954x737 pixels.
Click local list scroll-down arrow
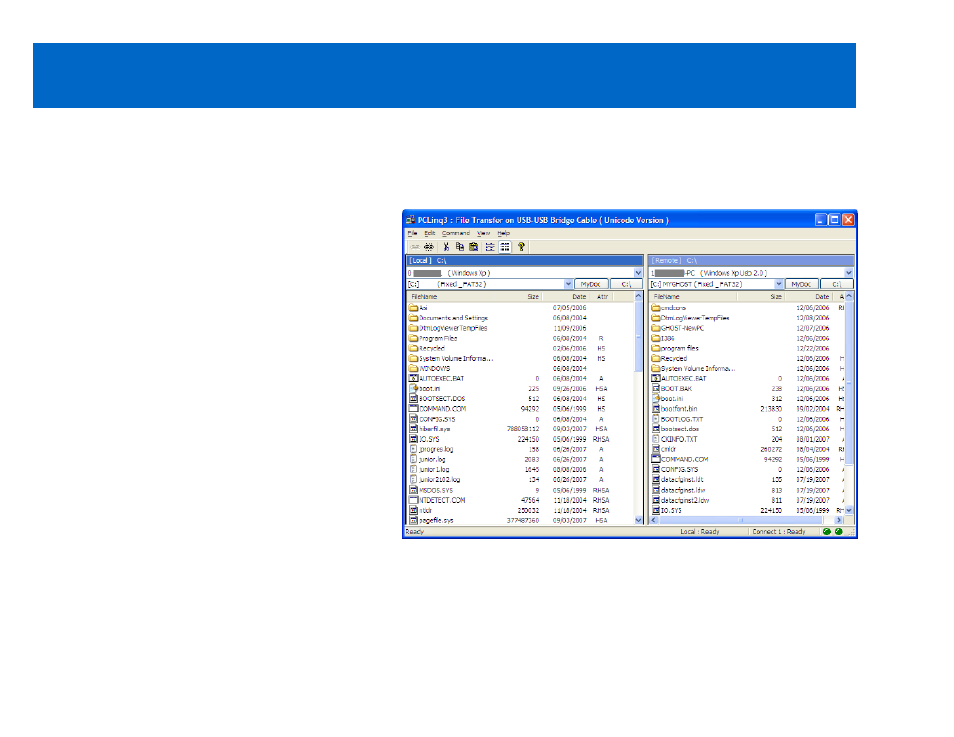[x=638, y=520]
